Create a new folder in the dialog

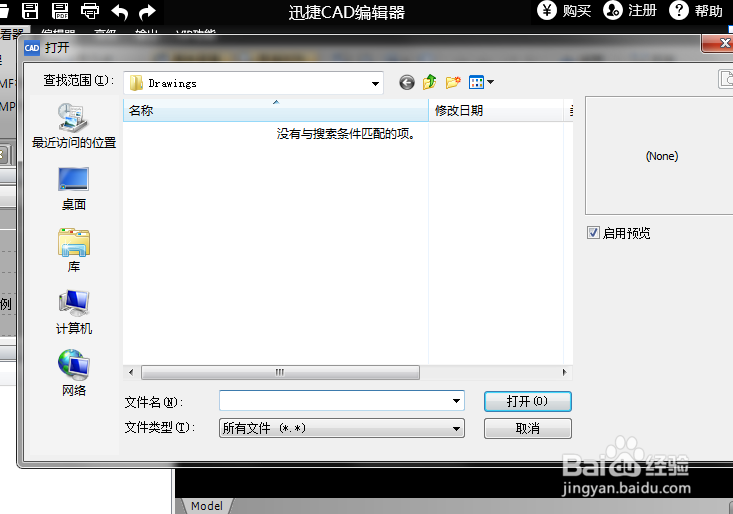click(453, 83)
